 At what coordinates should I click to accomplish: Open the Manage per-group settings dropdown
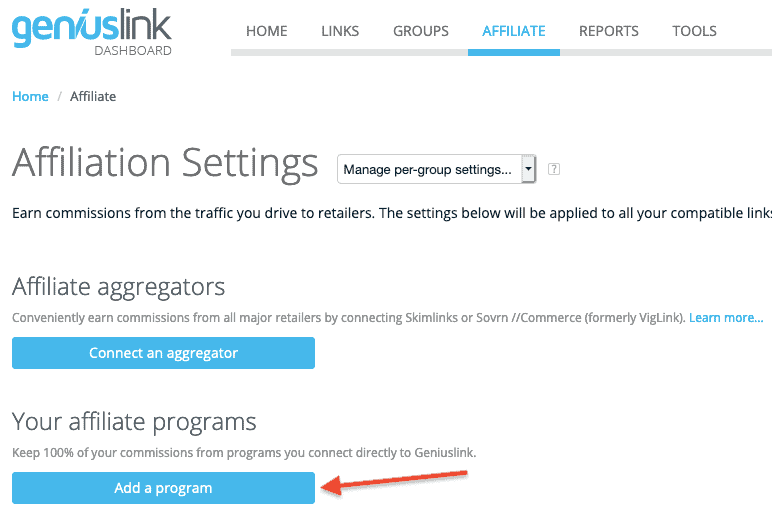pos(436,169)
